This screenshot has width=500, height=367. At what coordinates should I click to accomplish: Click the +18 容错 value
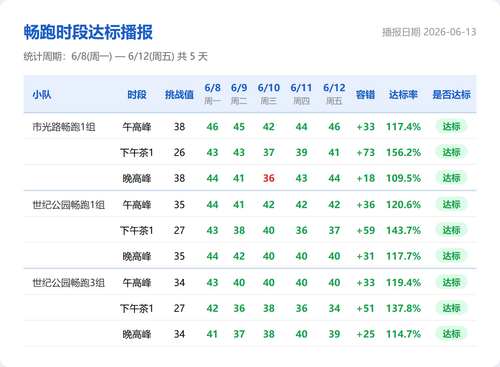[x=365, y=178]
